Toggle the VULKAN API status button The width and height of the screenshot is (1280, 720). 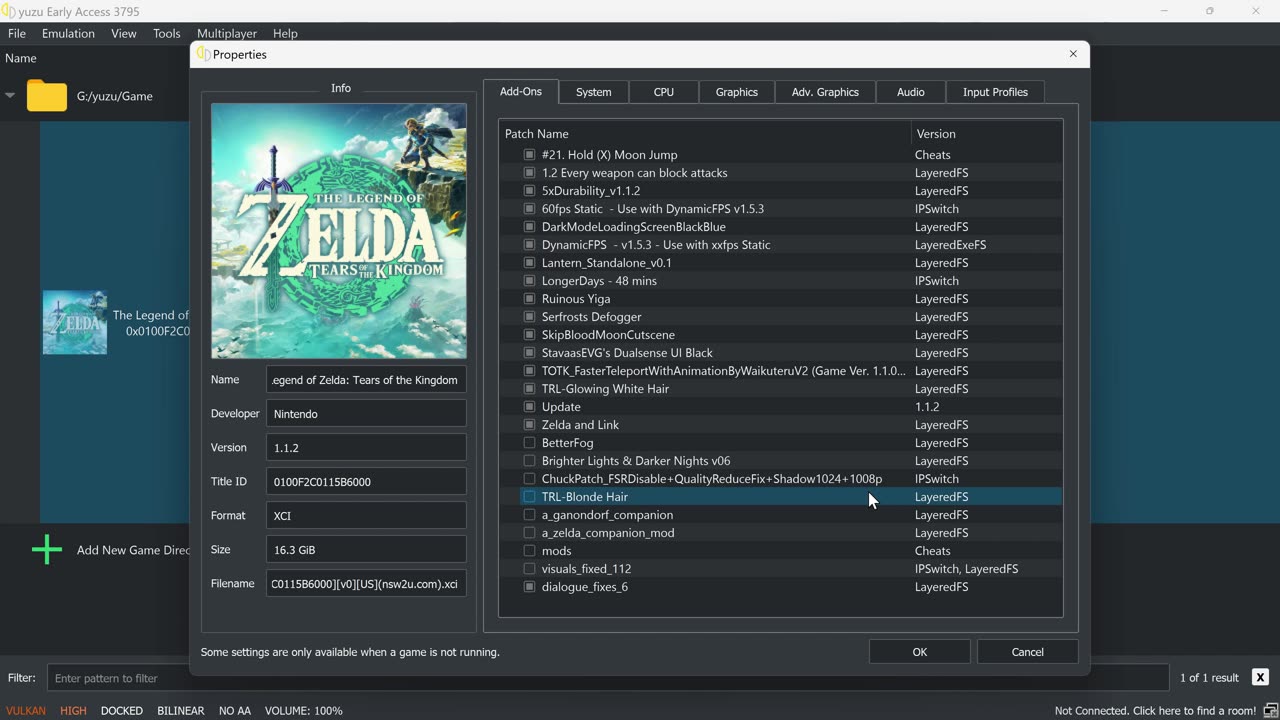click(25, 711)
